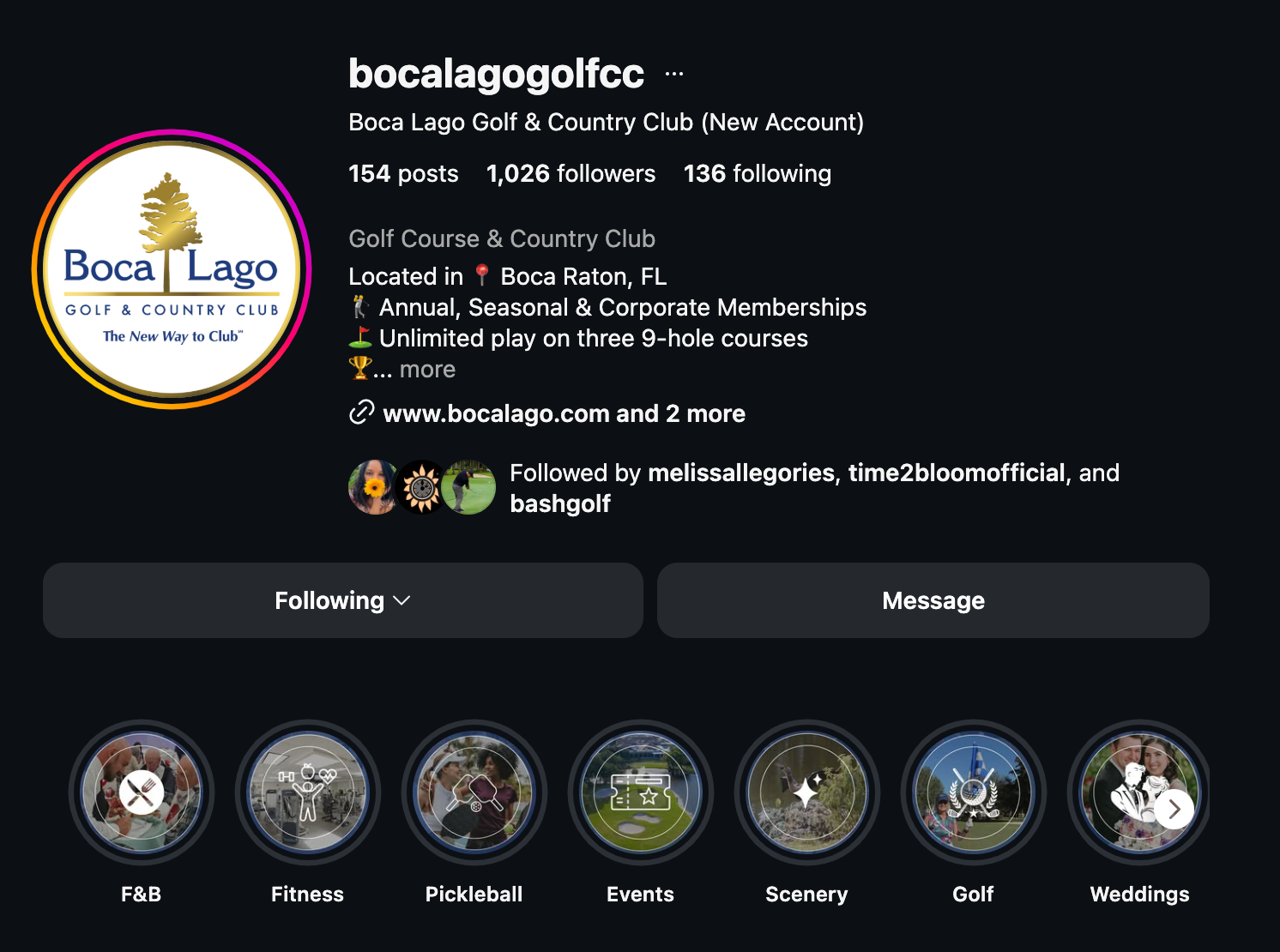Send a message using the Message button
Image resolution: width=1280 pixels, height=952 pixels.
(x=933, y=600)
